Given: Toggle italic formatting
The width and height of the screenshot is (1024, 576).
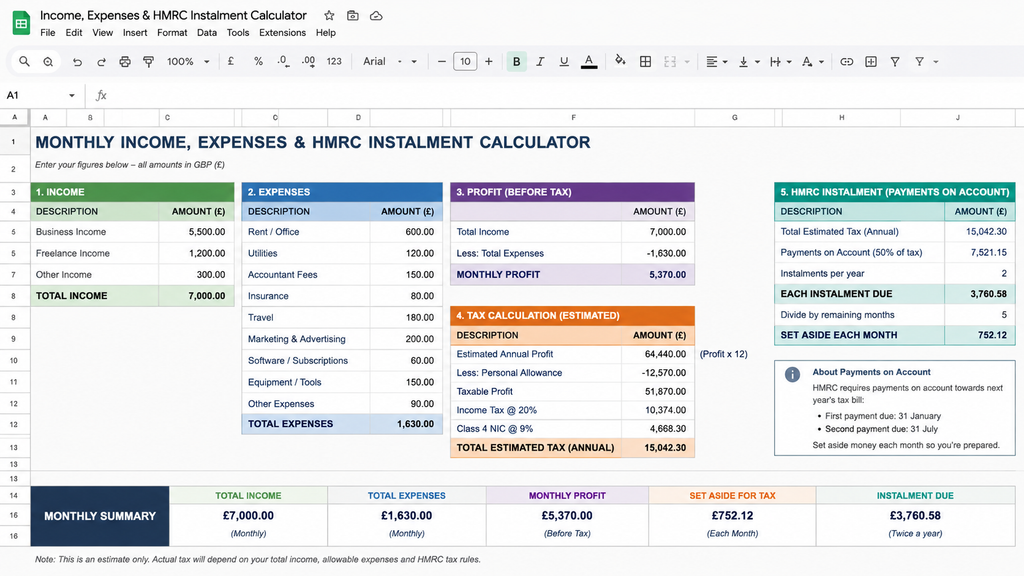Looking at the screenshot, I should click(x=540, y=61).
